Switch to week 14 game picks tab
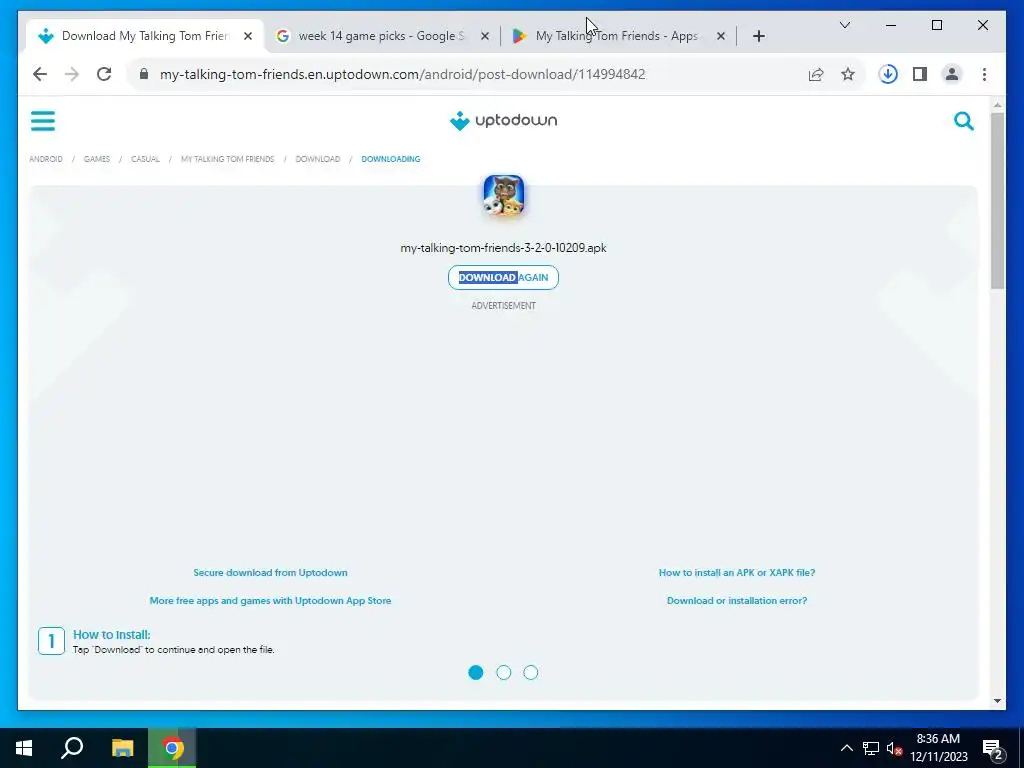The height and width of the screenshot is (768, 1024). click(382, 36)
